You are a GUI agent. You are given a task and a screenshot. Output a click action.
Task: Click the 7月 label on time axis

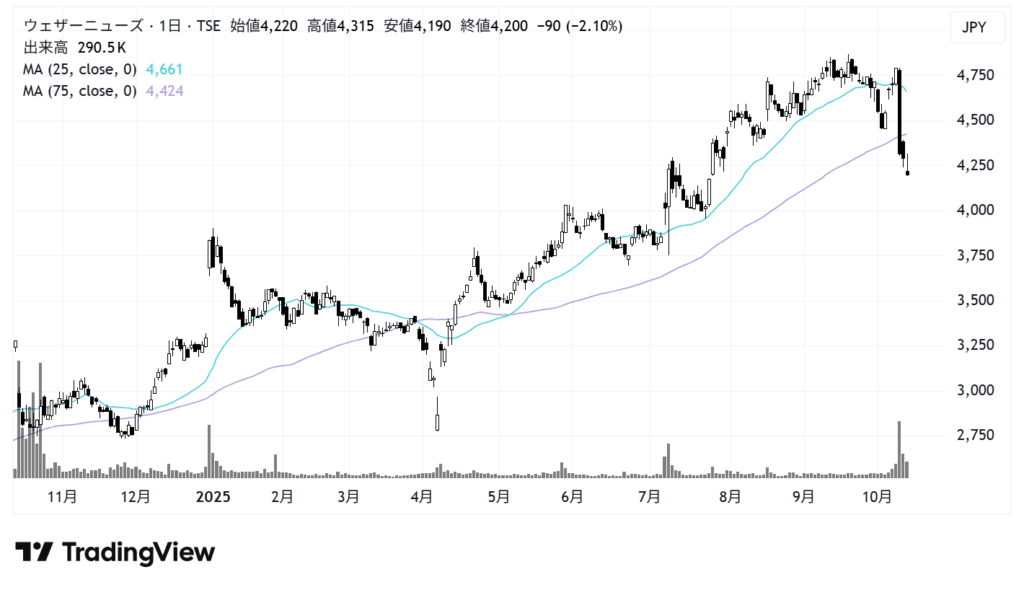coord(650,496)
